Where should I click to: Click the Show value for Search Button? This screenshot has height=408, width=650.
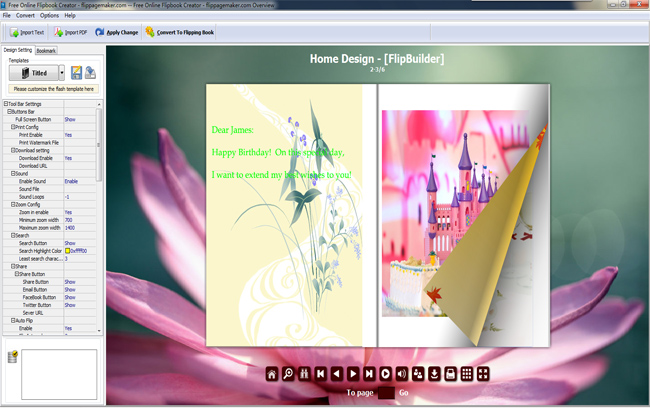coord(70,243)
